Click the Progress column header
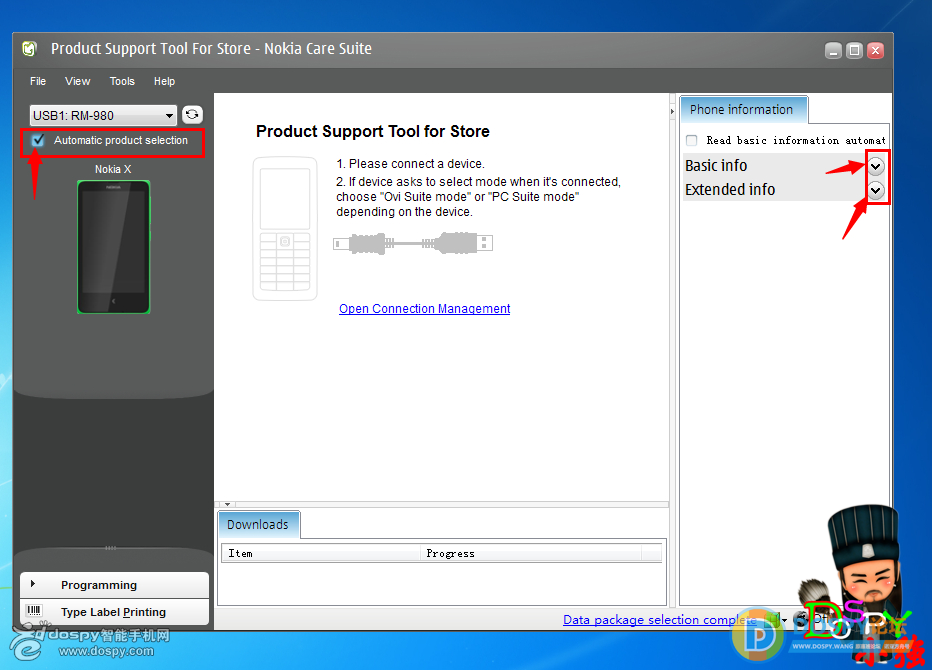Viewport: 932px width, 670px height. click(x=532, y=553)
